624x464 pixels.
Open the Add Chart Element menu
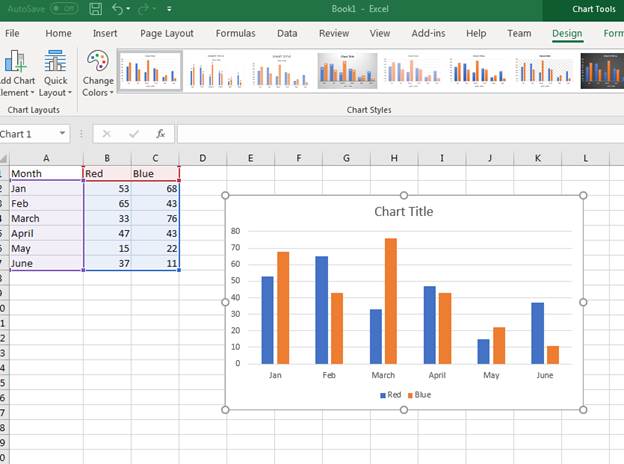click(17, 73)
